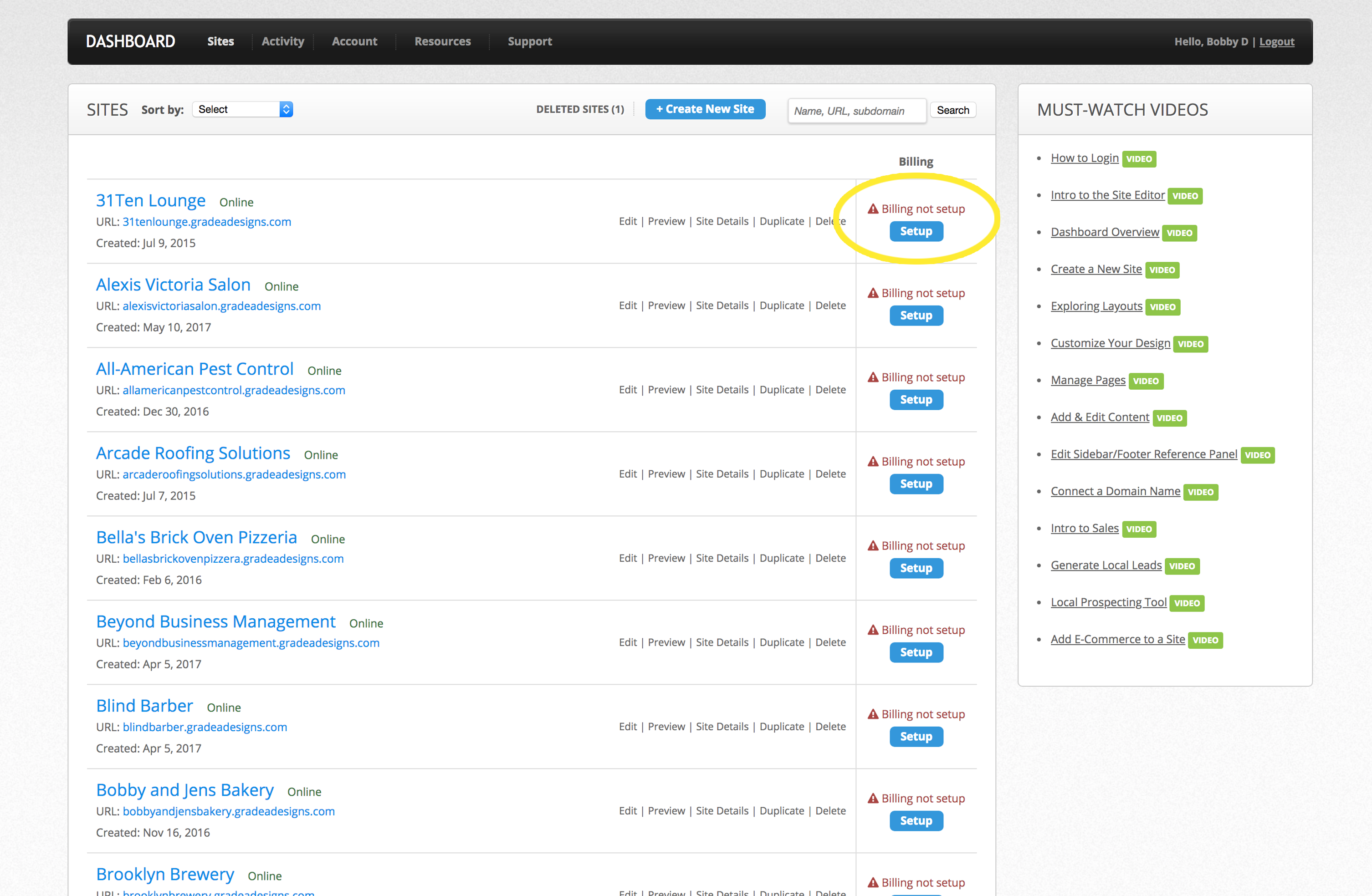Click the VIDEO badge beside Create a New Site
Screen dimensions: 1372x896
pos(1162,270)
